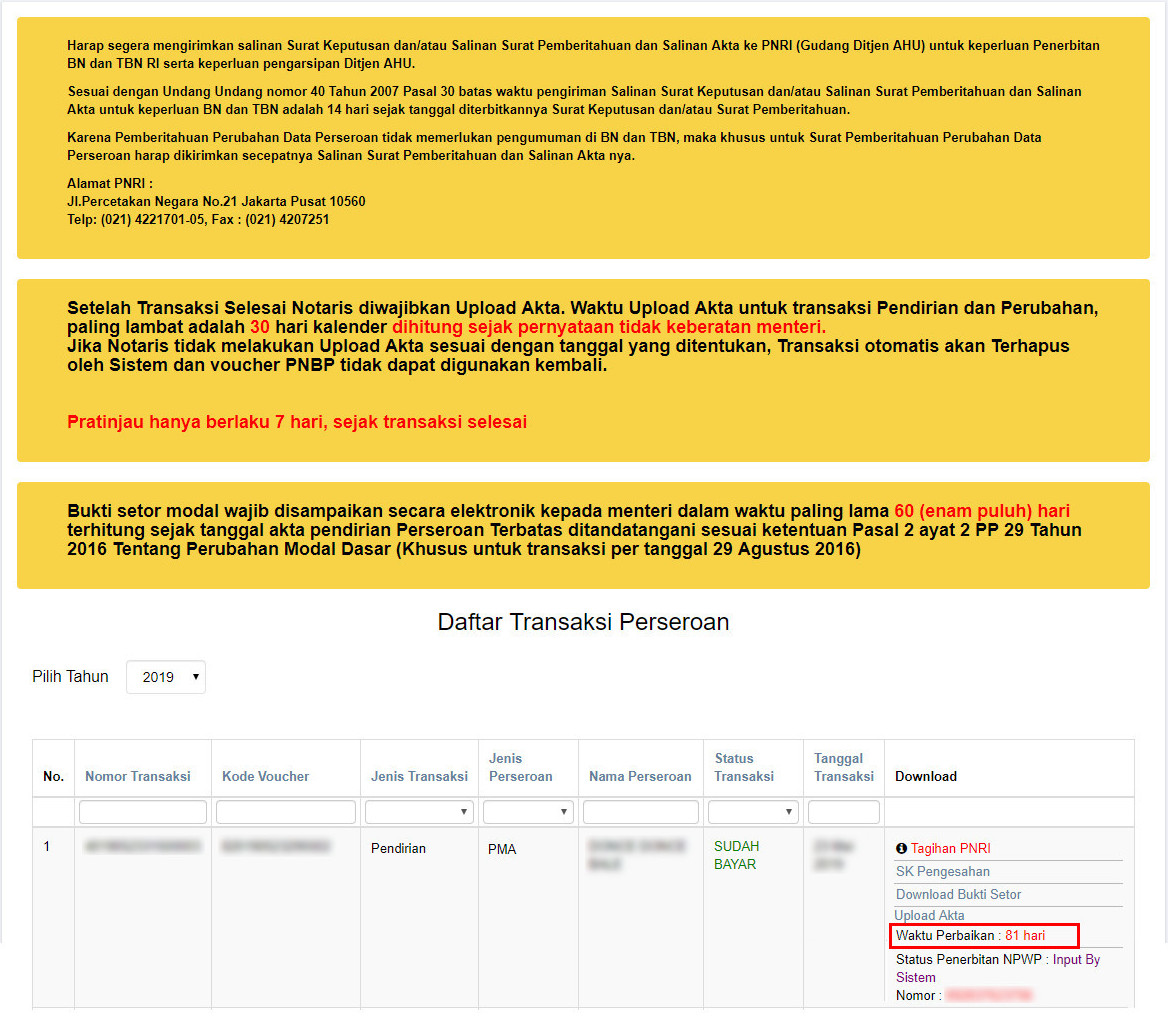Open the Pilih Tahun year dropdown
This screenshot has width=1168, height=1020.
[x=166, y=677]
